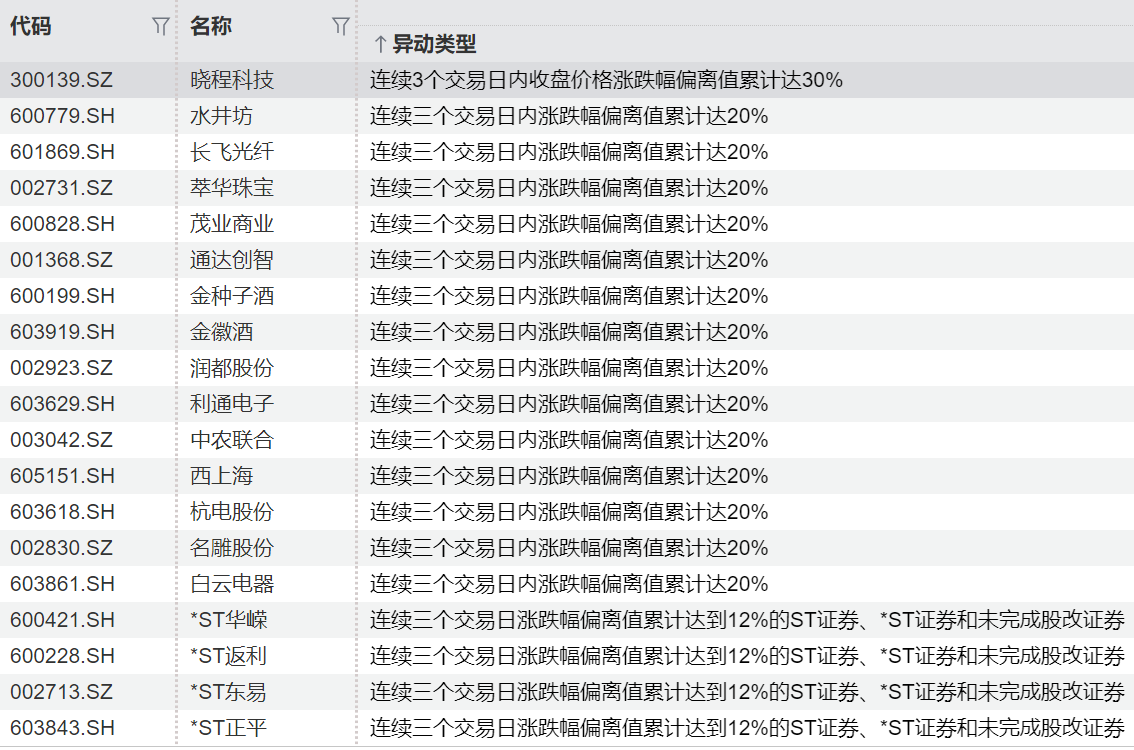Select 异动类型 cell for *ST东易 row
1134x750 pixels.
(x=747, y=692)
